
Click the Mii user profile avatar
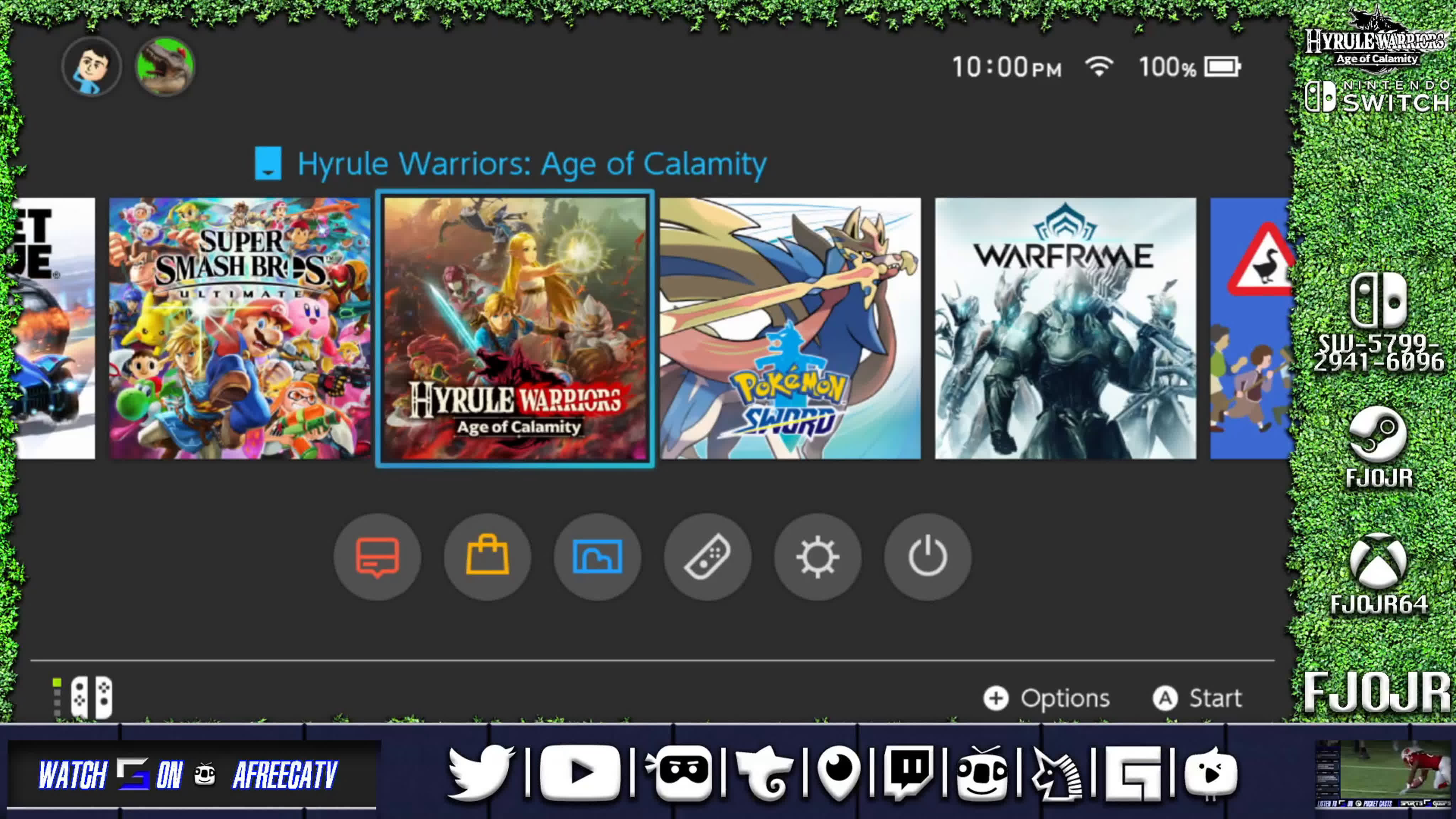(x=92, y=67)
